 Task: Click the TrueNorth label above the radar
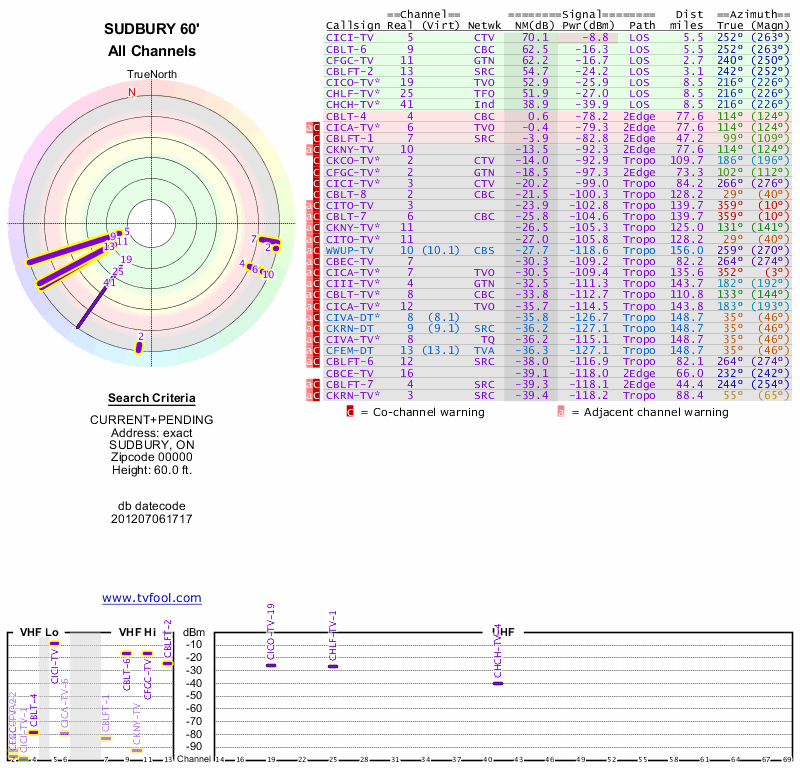click(152, 75)
